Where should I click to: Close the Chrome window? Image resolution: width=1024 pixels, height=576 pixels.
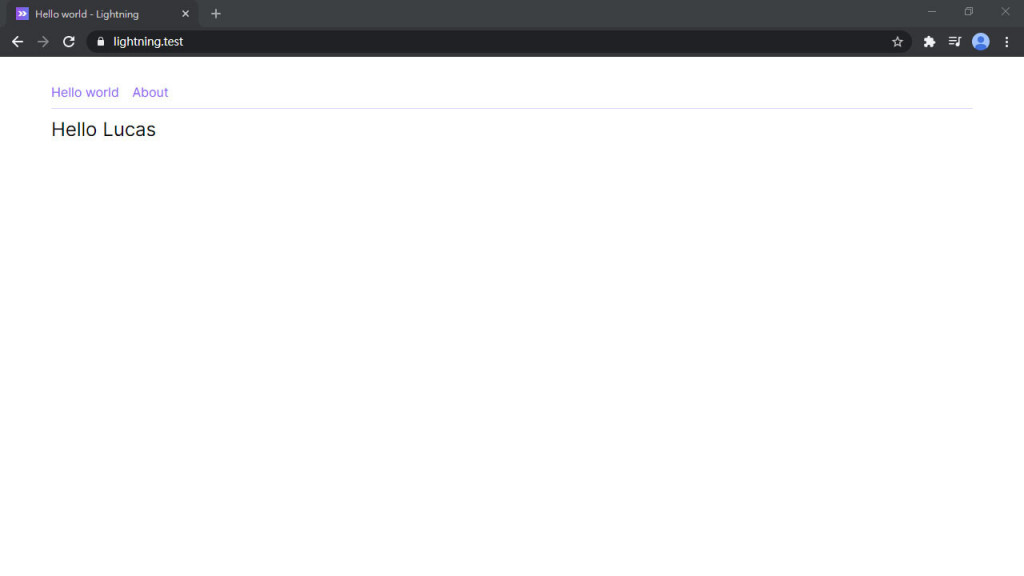(x=1006, y=11)
